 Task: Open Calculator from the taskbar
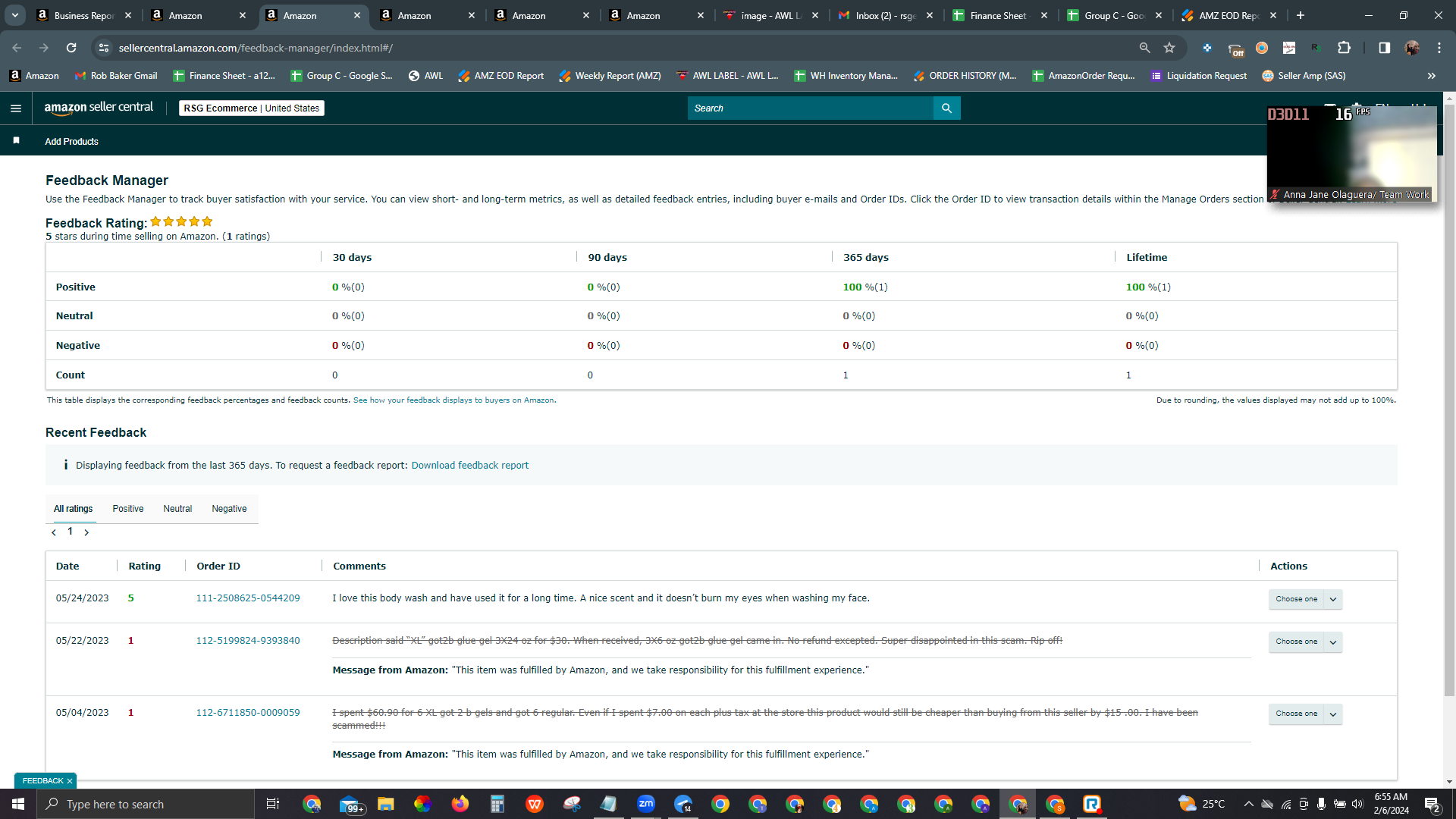point(497,804)
